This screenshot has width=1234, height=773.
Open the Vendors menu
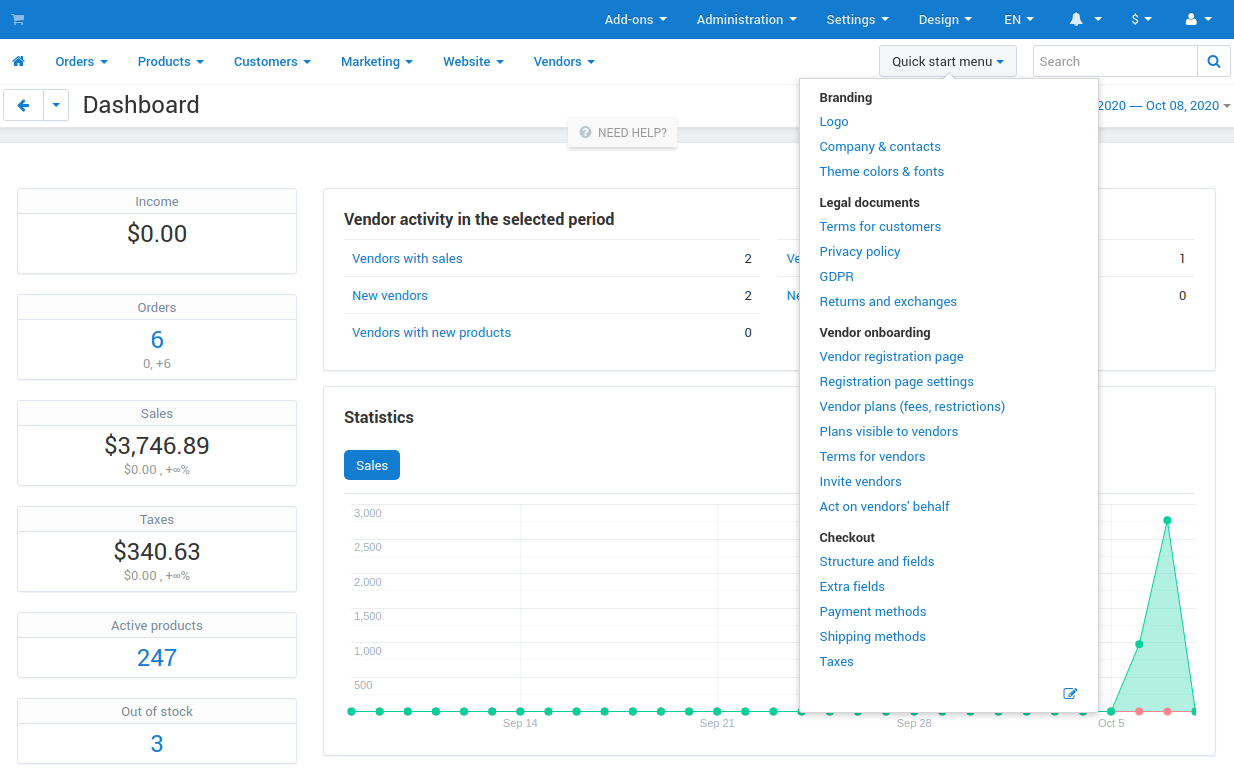tap(564, 62)
